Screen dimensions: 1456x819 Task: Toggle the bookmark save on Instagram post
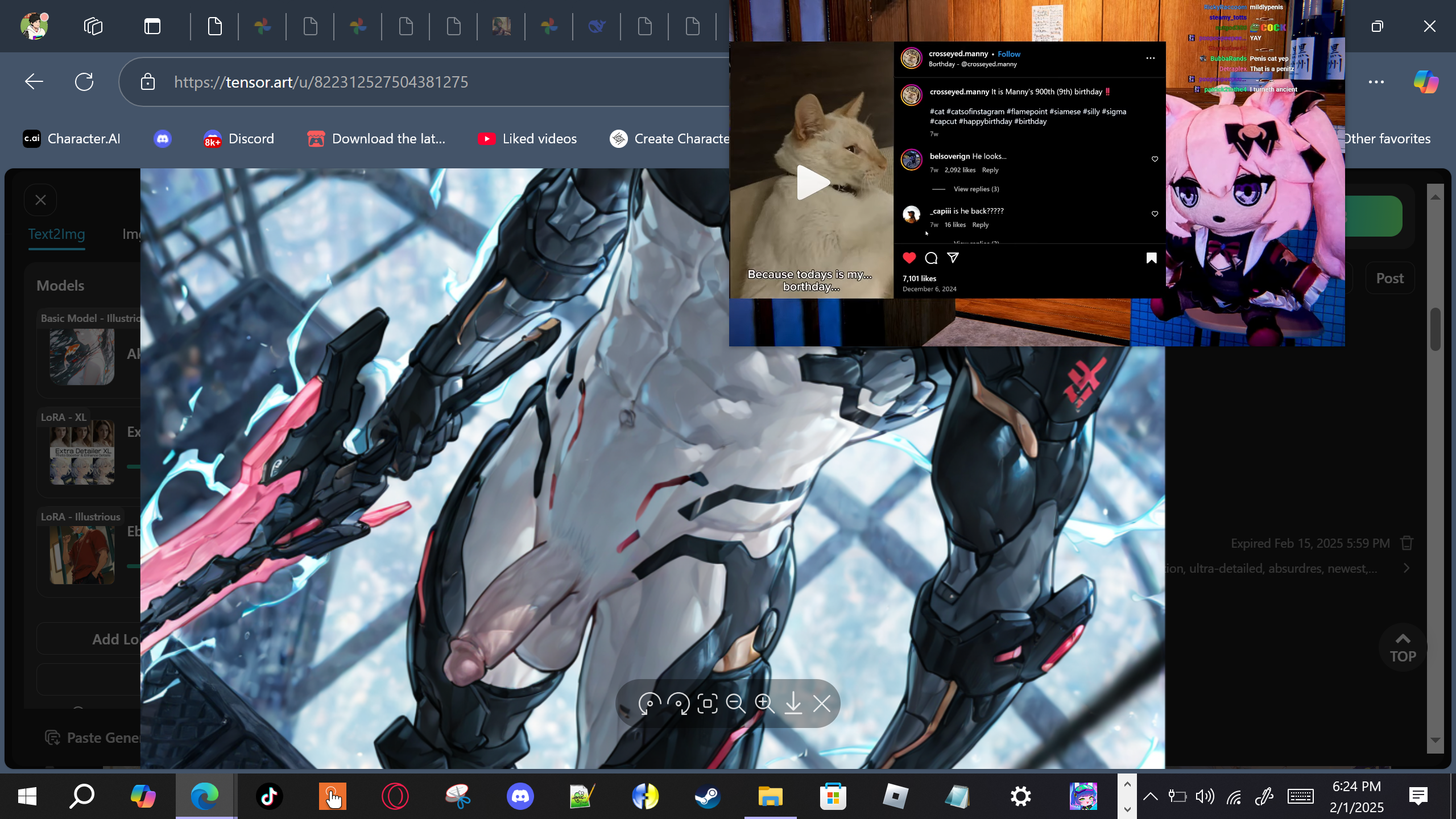pyautogui.click(x=1151, y=258)
